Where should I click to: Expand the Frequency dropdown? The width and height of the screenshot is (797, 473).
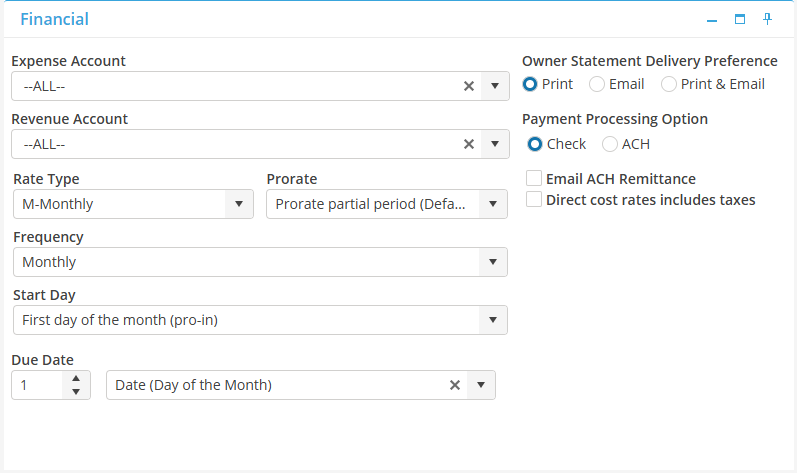click(x=493, y=262)
